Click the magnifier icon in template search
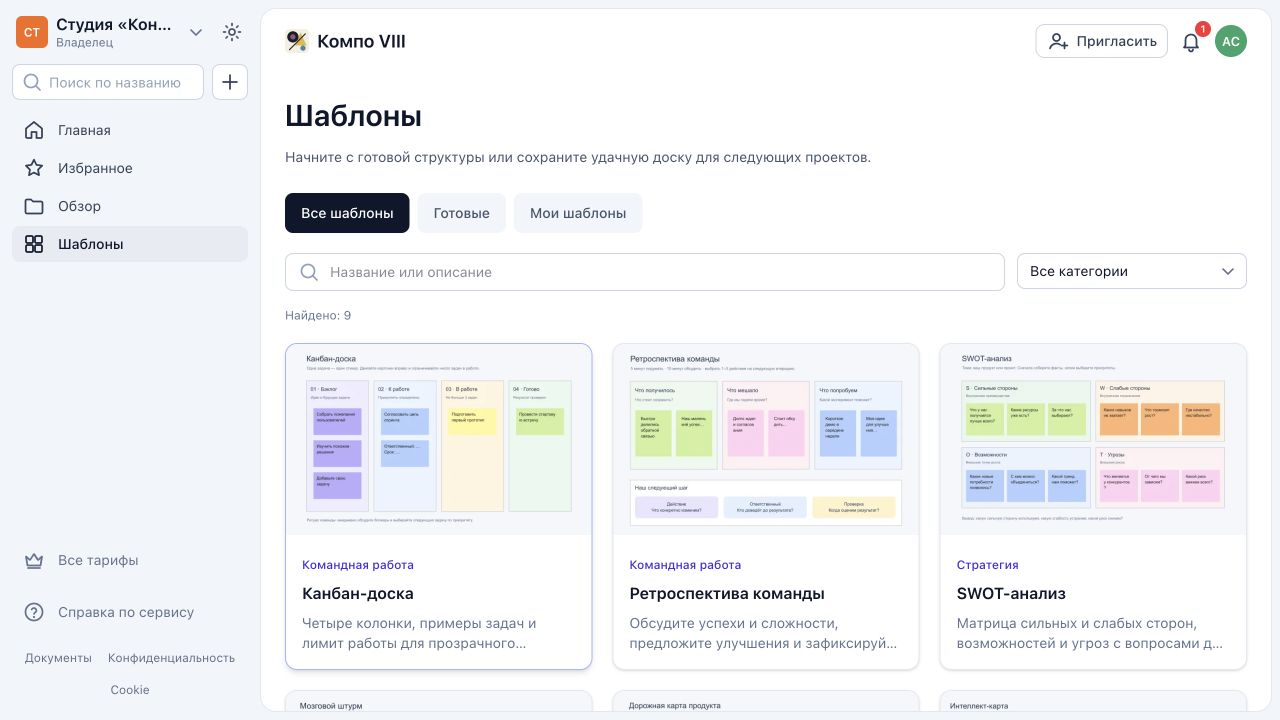Image resolution: width=1280 pixels, height=720 pixels. pyautogui.click(x=310, y=272)
